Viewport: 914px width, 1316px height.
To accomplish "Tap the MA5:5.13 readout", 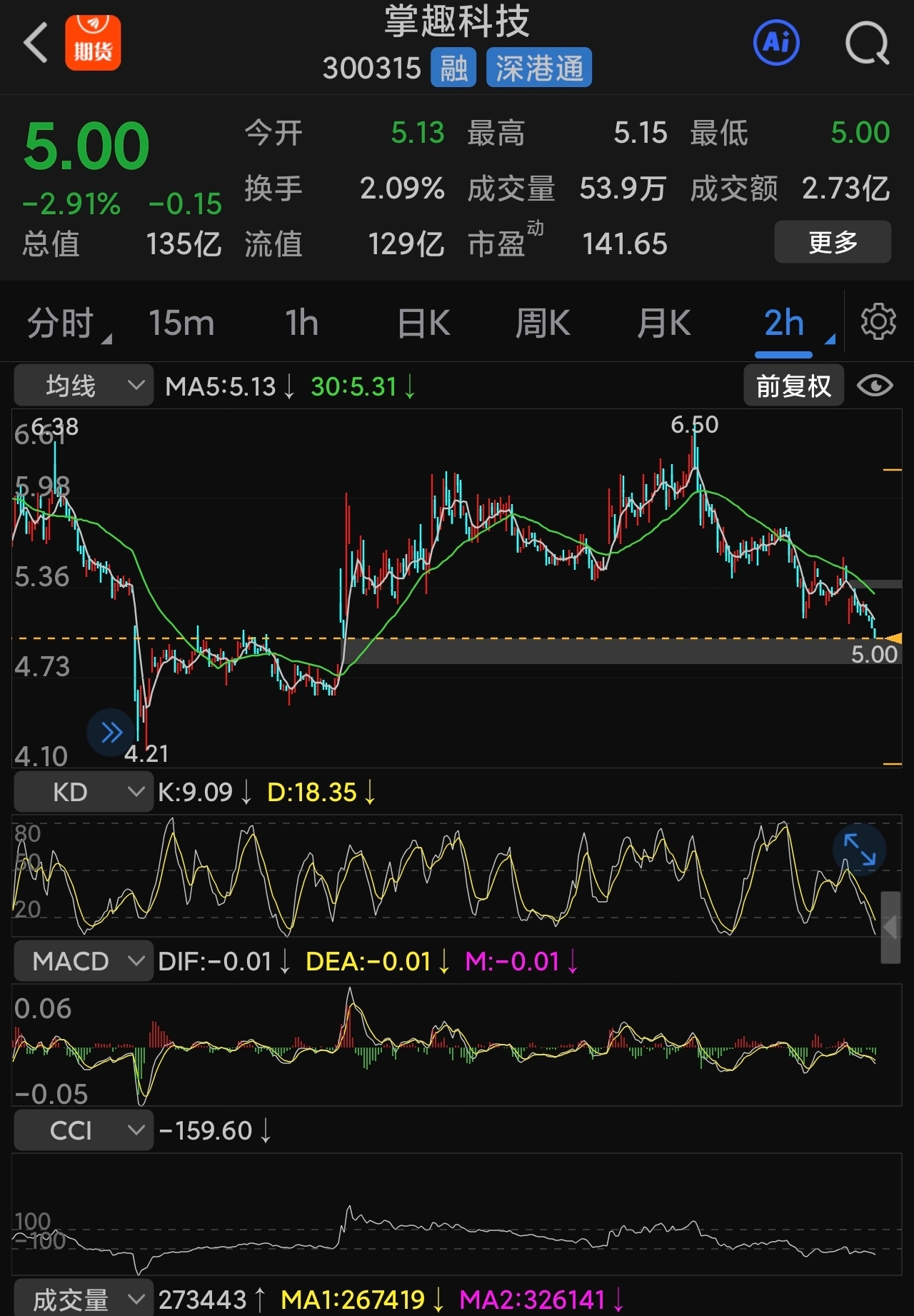I will pos(229,386).
